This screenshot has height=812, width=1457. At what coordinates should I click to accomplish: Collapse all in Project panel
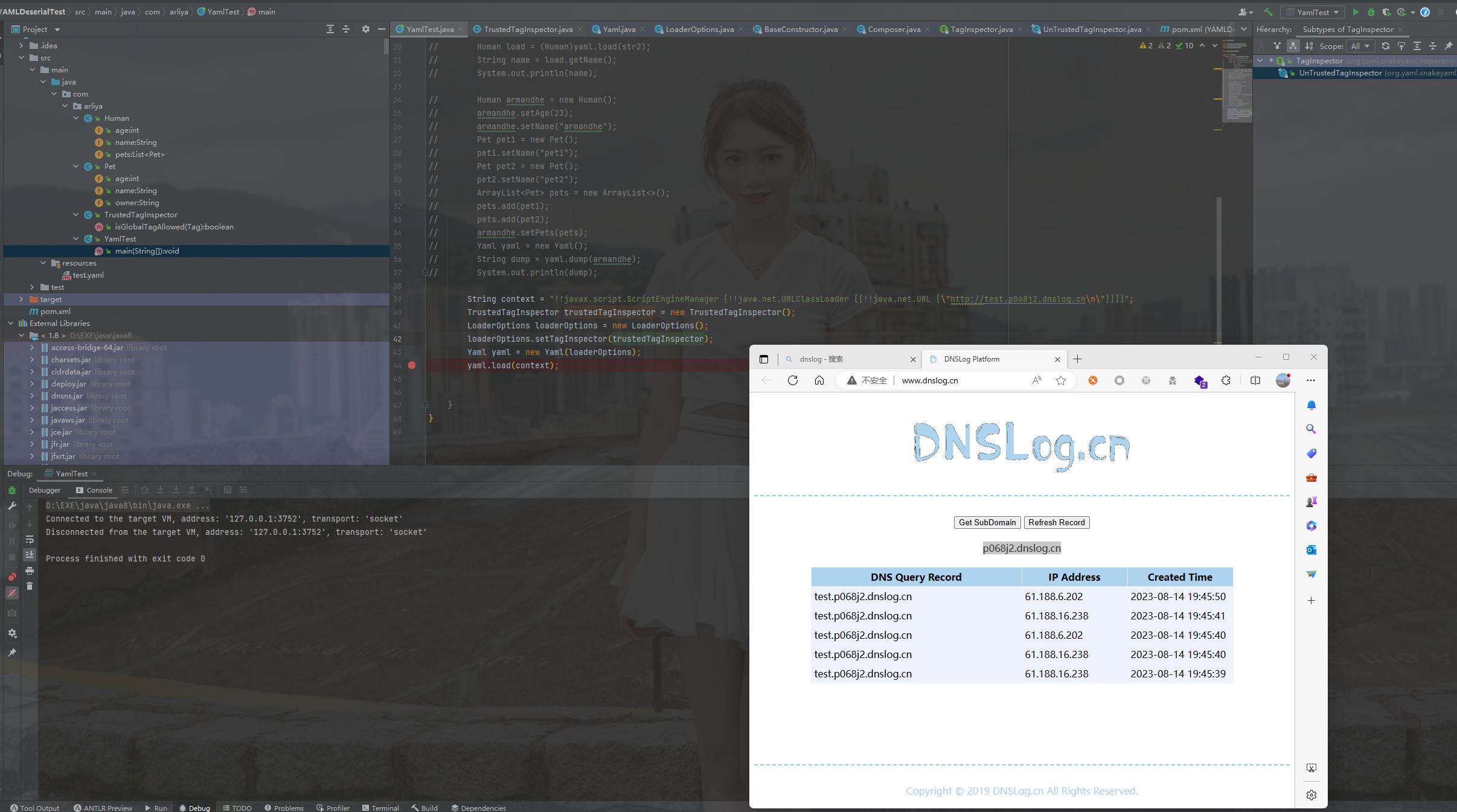pyautogui.click(x=346, y=29)
